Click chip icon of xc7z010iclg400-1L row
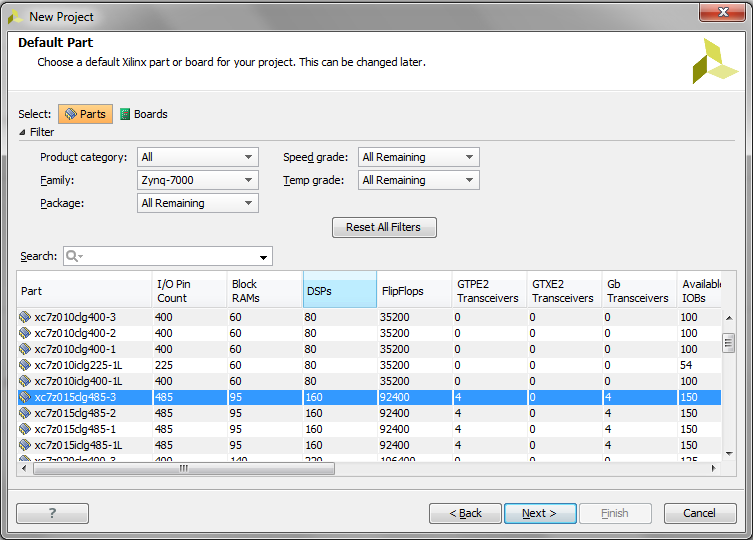This screenshot has height=540, width=753. (25, 381)
